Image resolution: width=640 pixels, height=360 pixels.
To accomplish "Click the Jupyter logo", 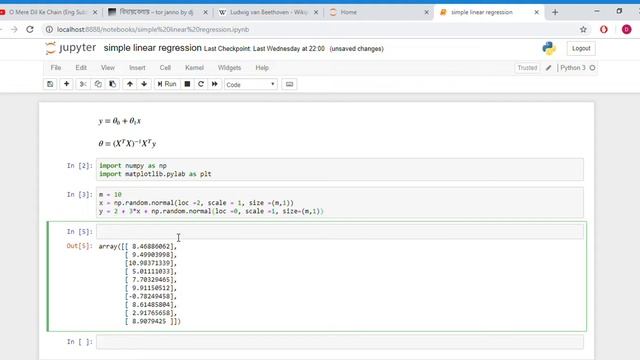I will click(x=71, y=48).
